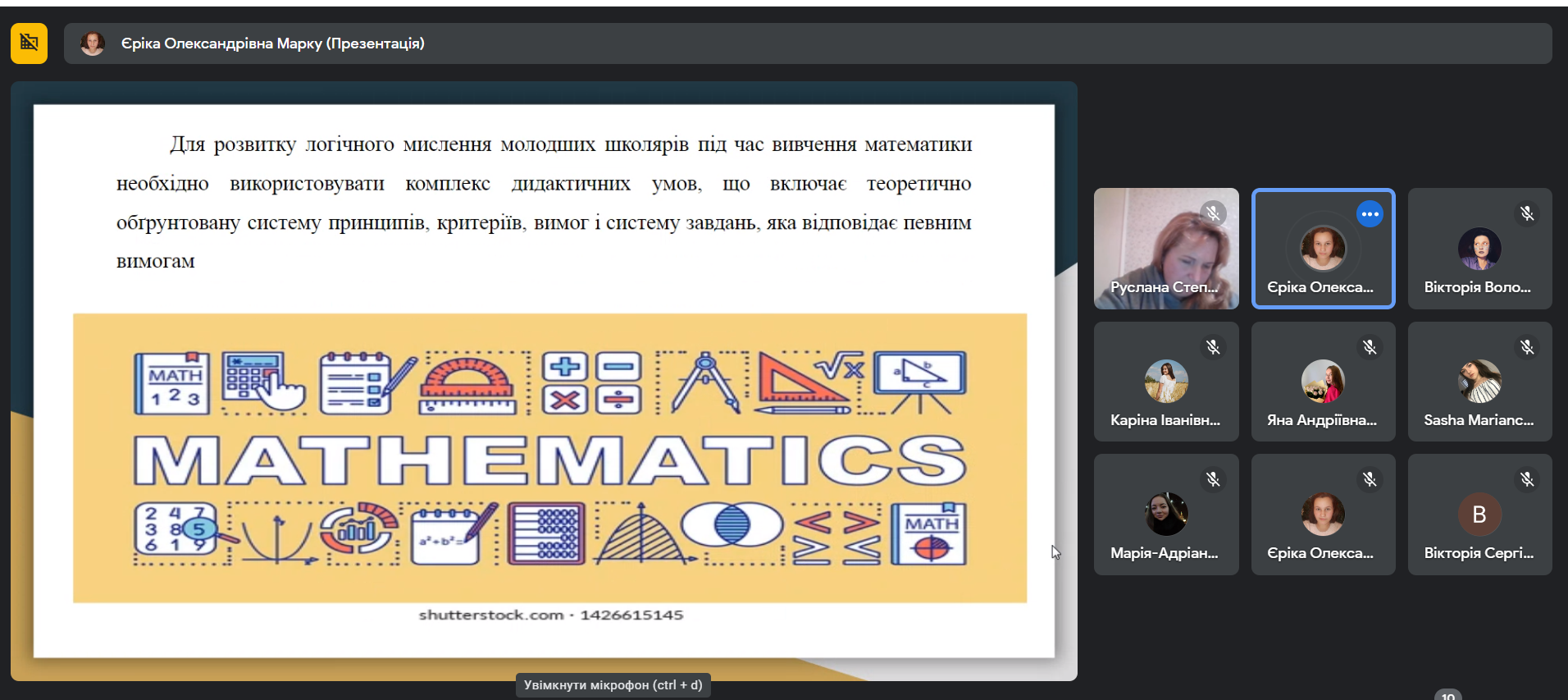Click the yellow presentation-off icon in top bar
This screenshot has width=1568, height=700.
pyautogui.click(x=29, y=43)
